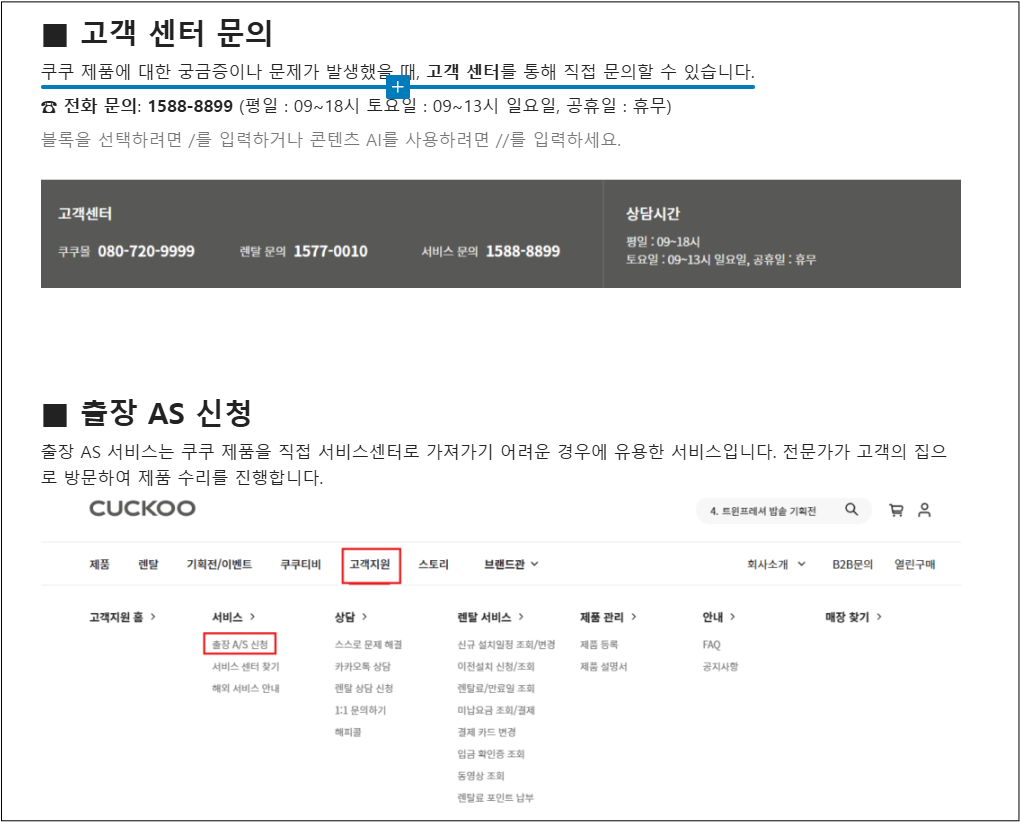The width and height of the screenshot is (1020, 822).
Task: Open the 렌탈 menu
Action: pos(148,564)
